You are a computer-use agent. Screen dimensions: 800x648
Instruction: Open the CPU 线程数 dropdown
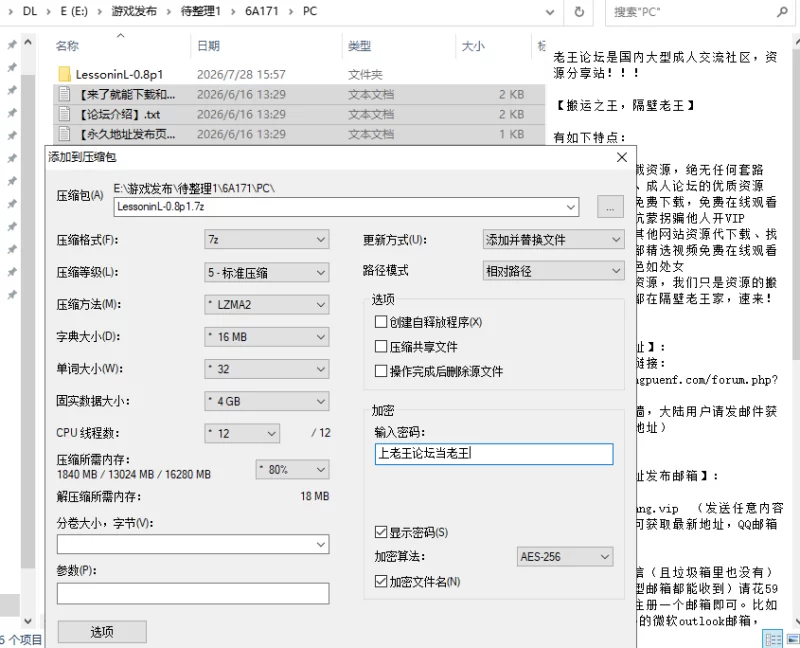pos(242,433)
